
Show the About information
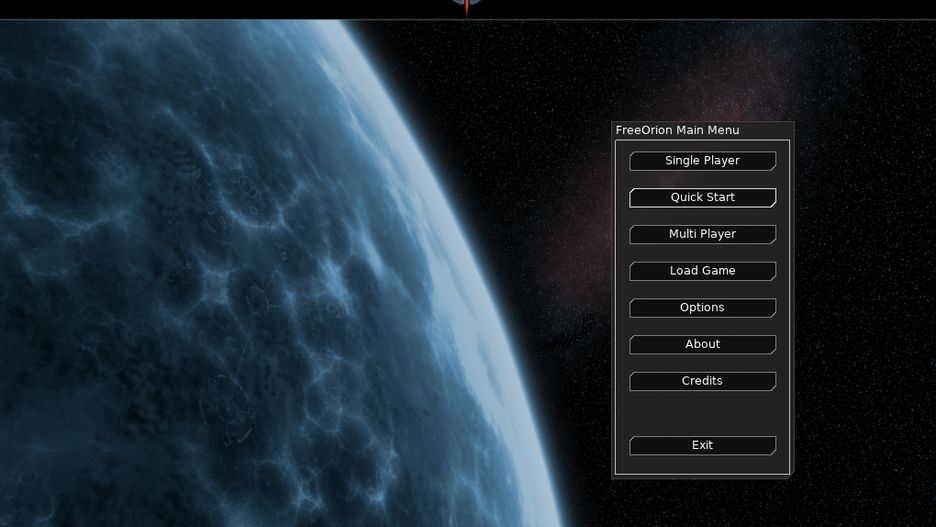click(x=703, y=344)
